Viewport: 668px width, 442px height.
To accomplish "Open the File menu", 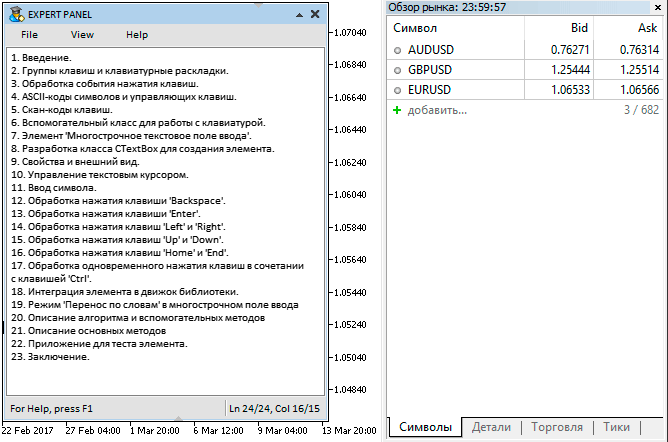I will [x=29, y=35].
